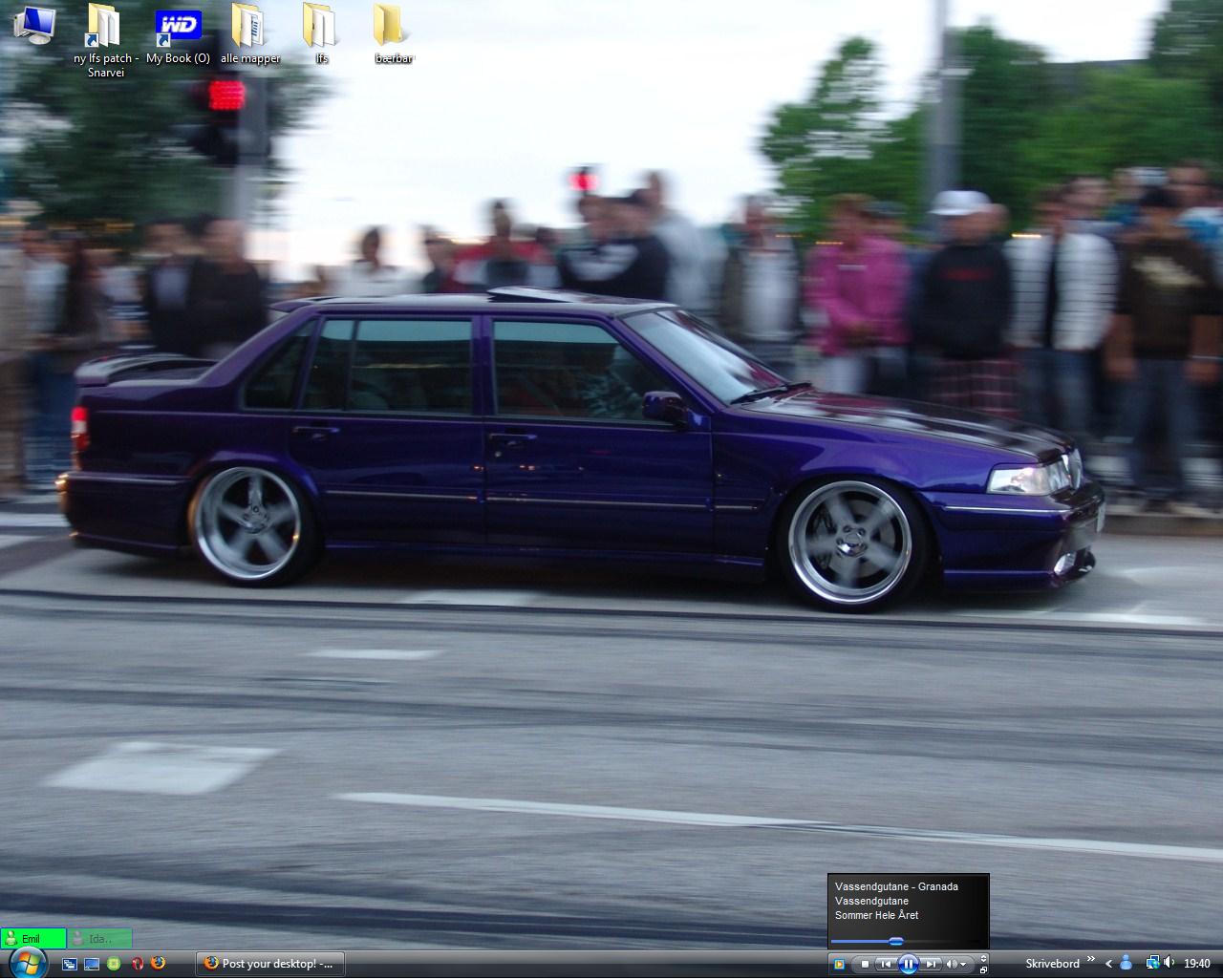Click the artist line 'Vassendgutane'
This screenshot has height=980, width=1223.
pyautogui.click(x=871, y=901)
